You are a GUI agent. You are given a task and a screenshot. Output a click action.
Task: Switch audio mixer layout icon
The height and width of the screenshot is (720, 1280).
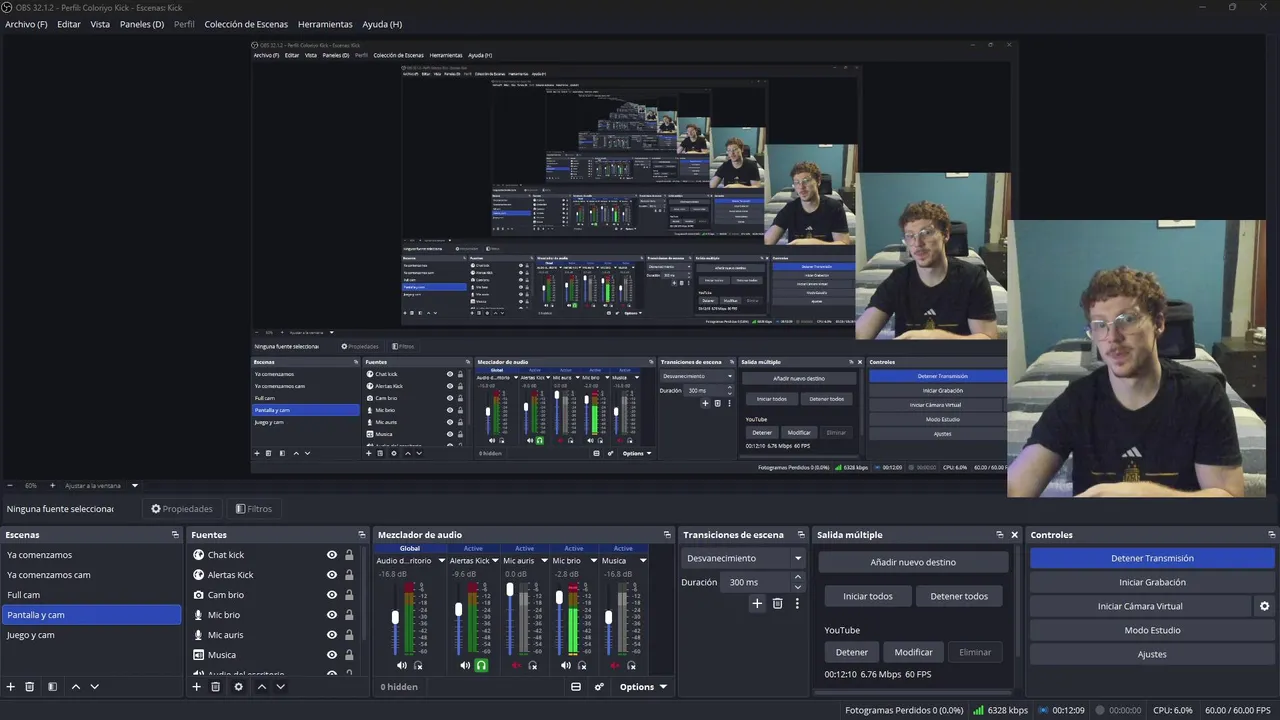click(576, 687)
